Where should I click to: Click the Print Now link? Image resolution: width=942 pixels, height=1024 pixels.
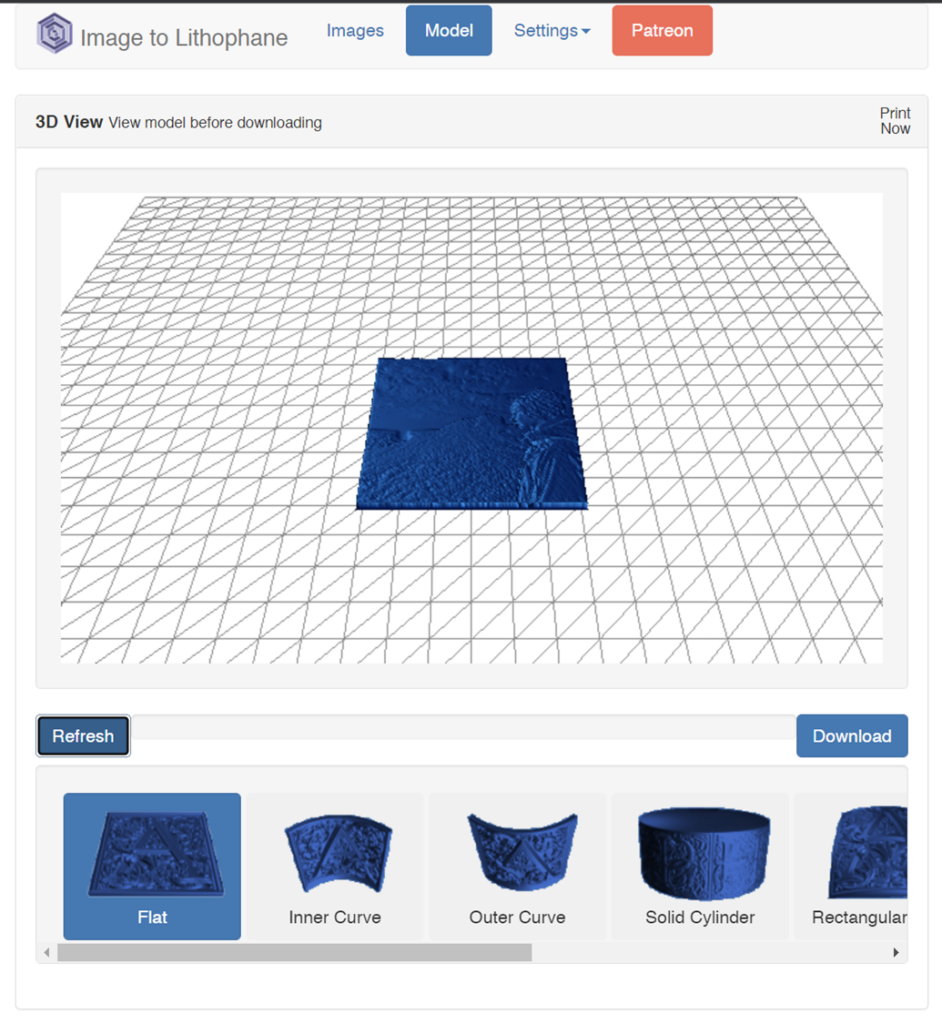click(895, 121)
